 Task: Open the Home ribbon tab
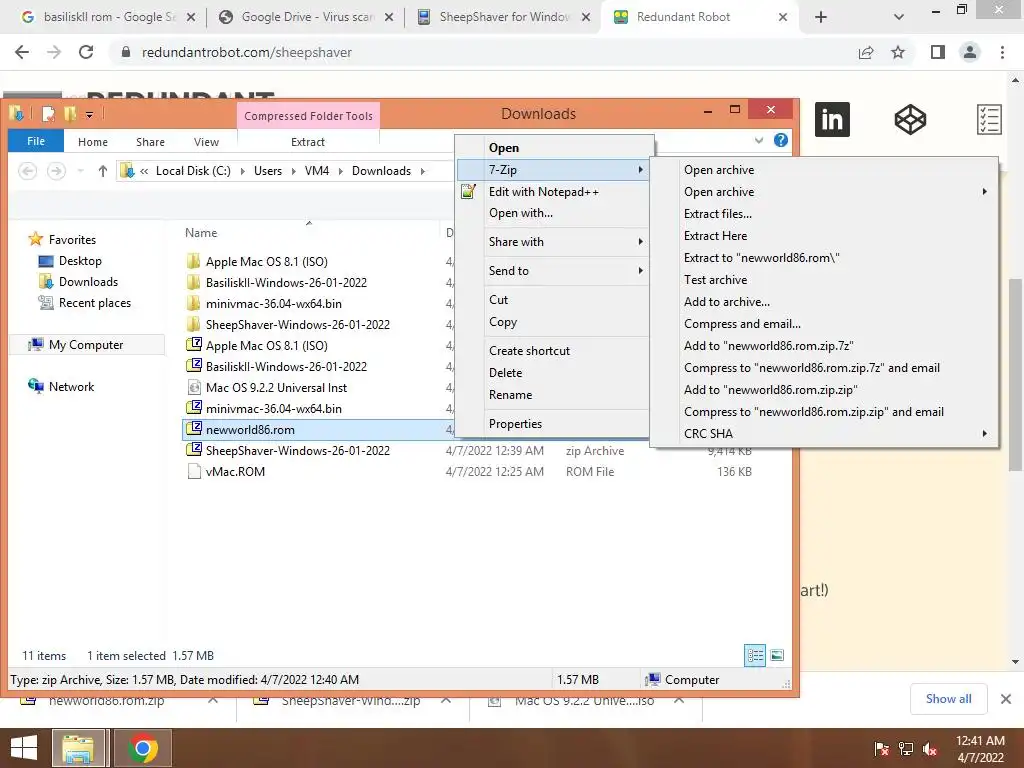pos(93,142)
